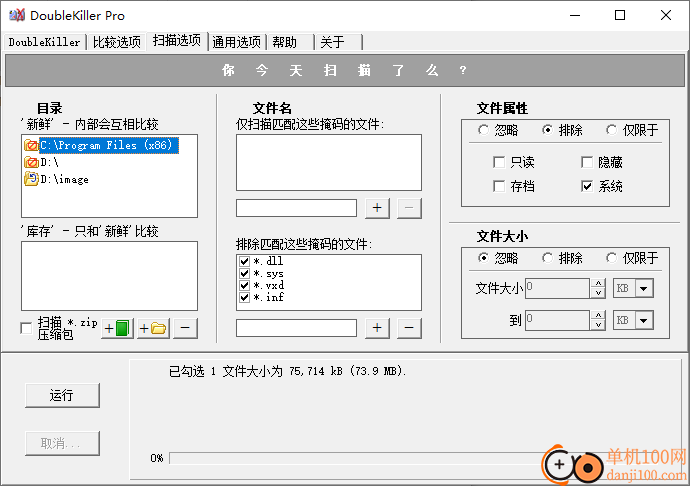690x486 pixels.
Task: Open the 帮助 tab
Action: (291, 42)
